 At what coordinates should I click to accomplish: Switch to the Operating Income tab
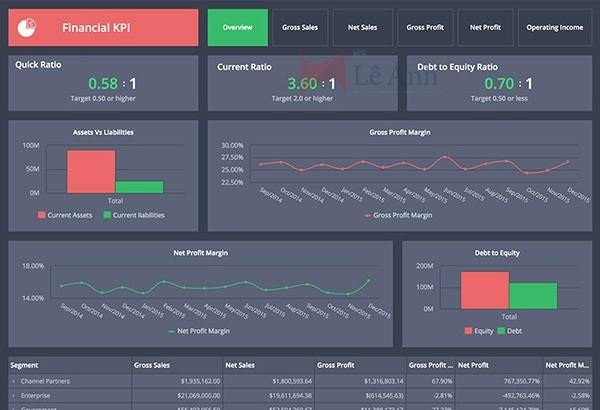click(x=555, y=27)
